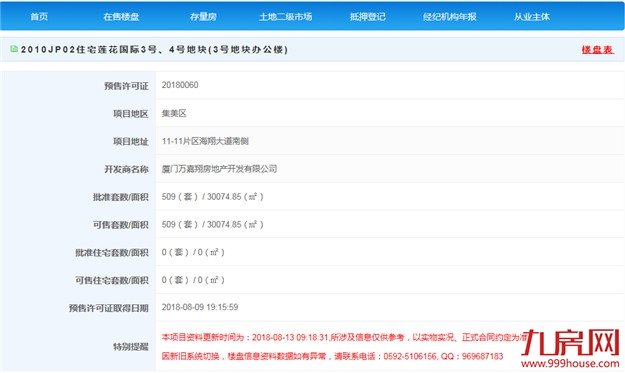Screen dimensions: 625x373
Task: Select the 开发商名称 label
Action: tap(126, 169)
